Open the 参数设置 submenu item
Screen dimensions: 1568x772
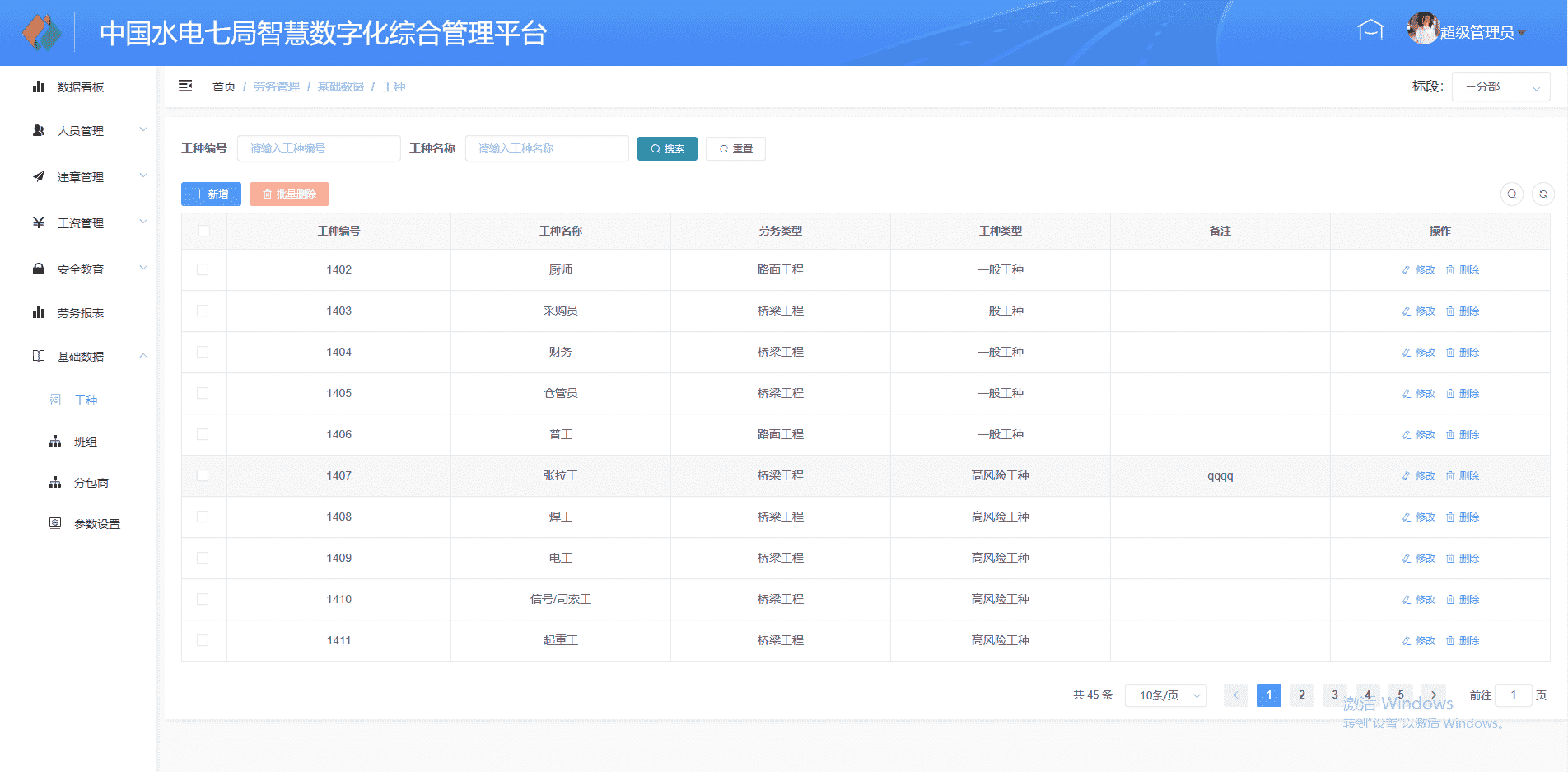[x=96, y=524]
